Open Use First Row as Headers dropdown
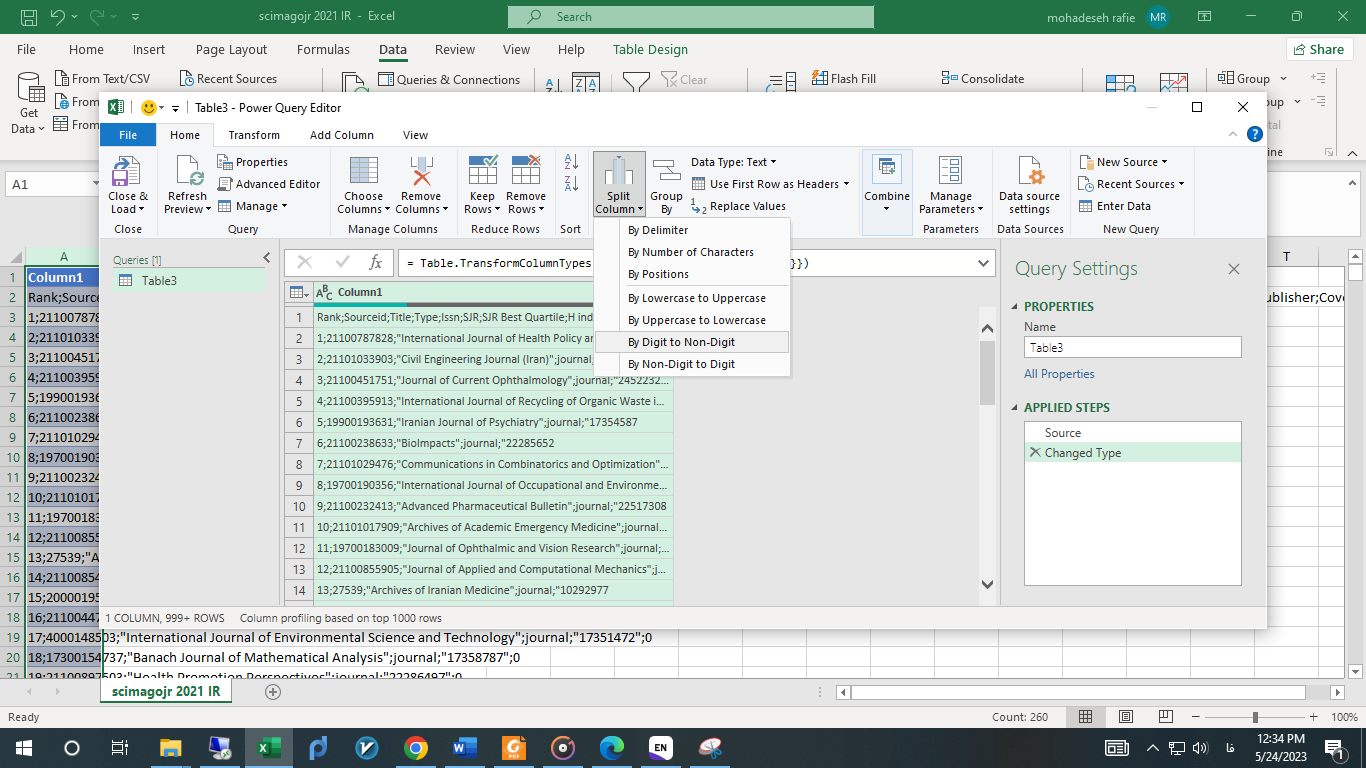Viewport: 1366px width, 768px height. 770,184
